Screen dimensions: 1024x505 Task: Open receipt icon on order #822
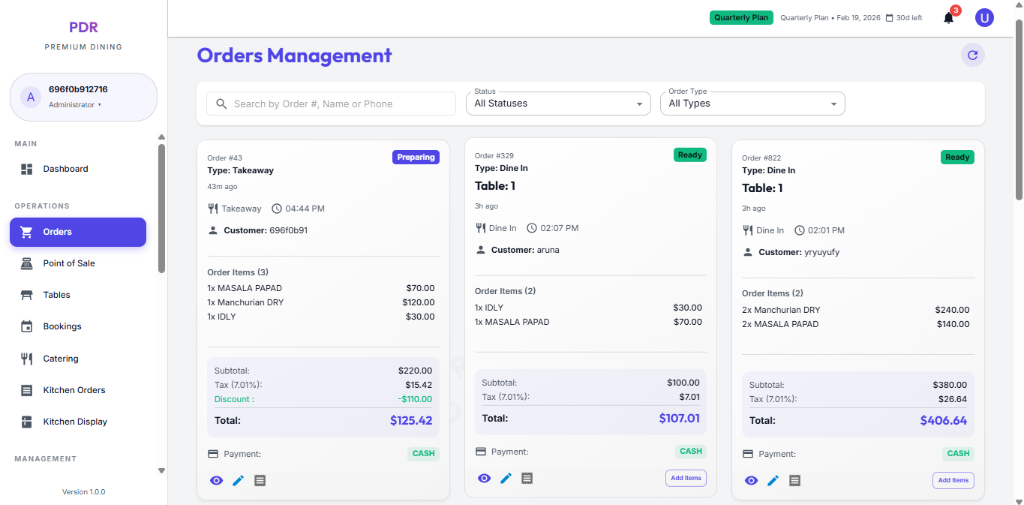pyautogui.click(x=795, y=480)
